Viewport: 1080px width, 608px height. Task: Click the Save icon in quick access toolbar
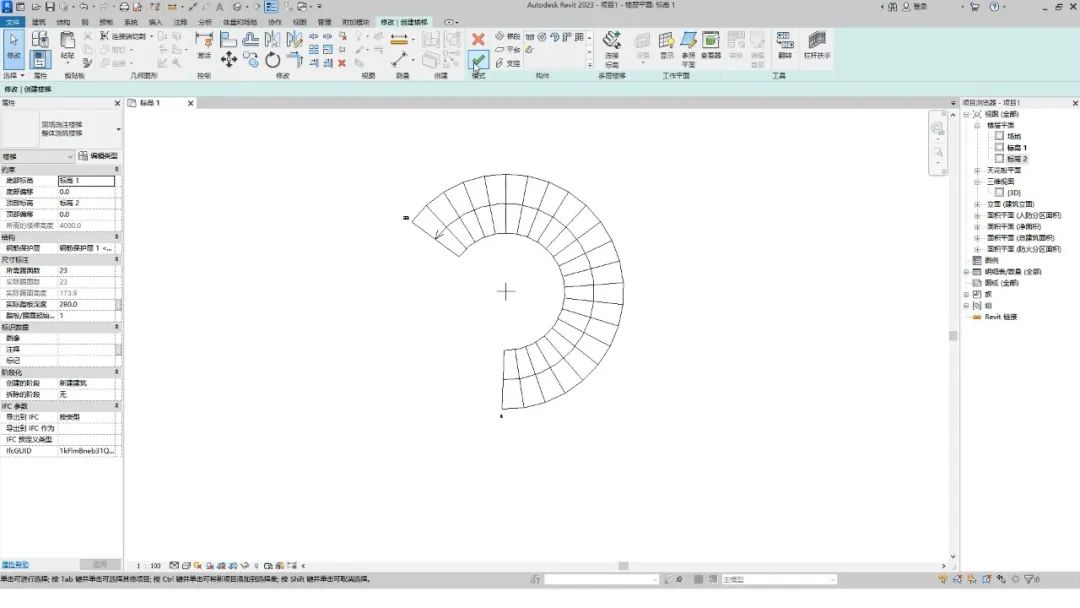click(50, 7)
